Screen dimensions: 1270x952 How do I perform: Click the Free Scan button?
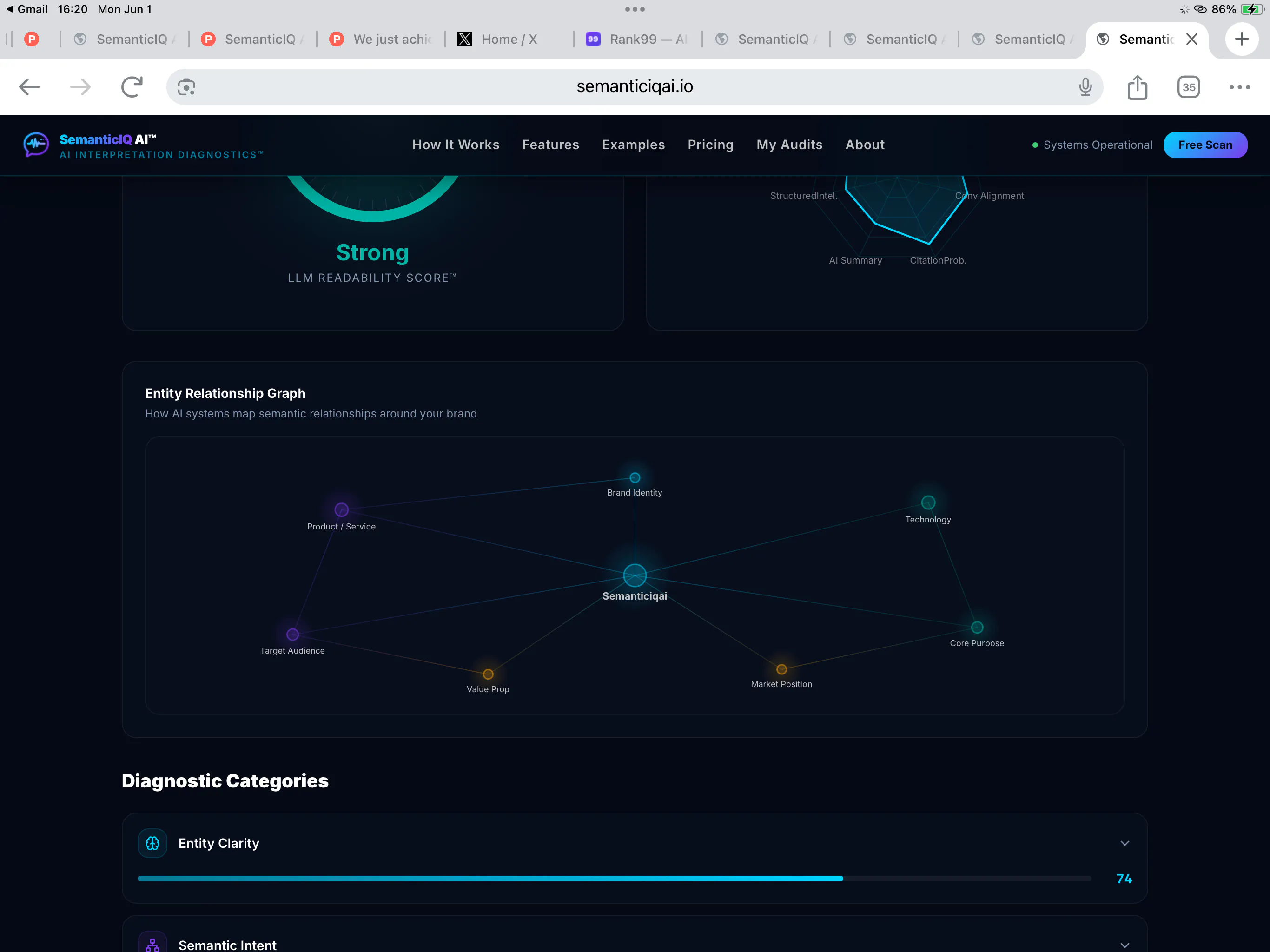pyautogui.click(x=1205, y=145)
